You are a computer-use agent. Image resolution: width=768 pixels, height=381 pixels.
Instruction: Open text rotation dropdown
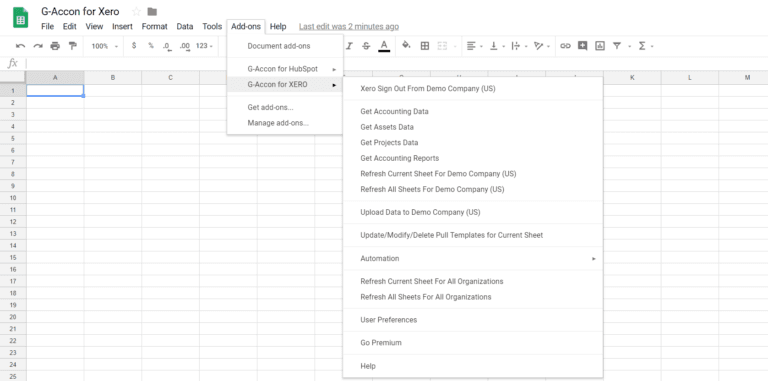(x=541, y=46)
